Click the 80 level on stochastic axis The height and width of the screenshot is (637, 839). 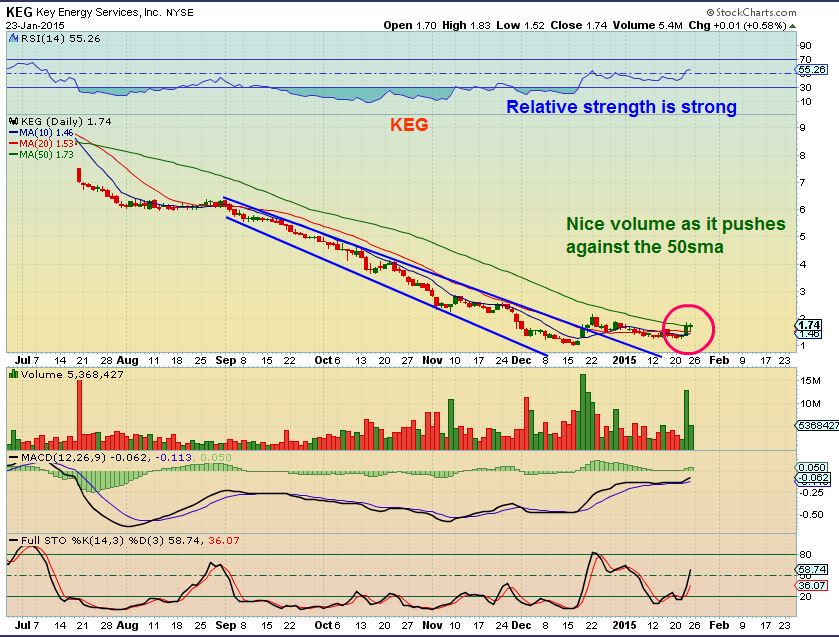click(x=805, y=555)
